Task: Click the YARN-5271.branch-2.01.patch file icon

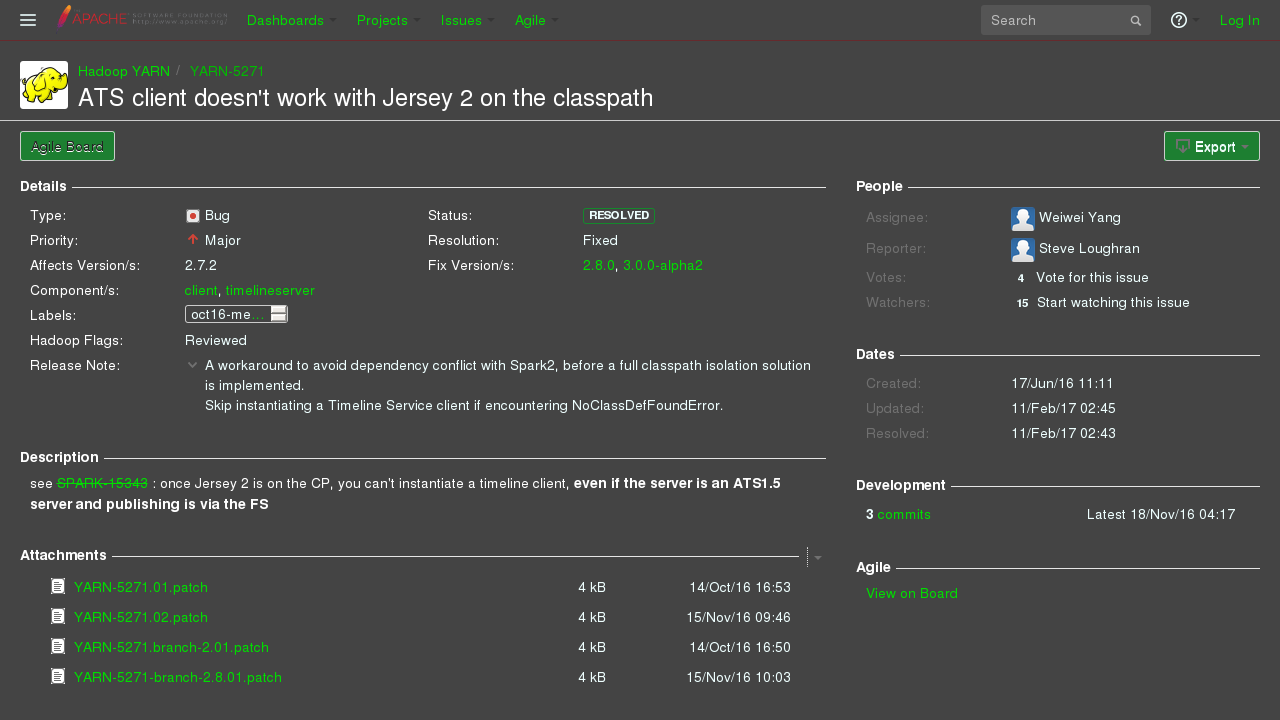Action: [x=58, y=647]
